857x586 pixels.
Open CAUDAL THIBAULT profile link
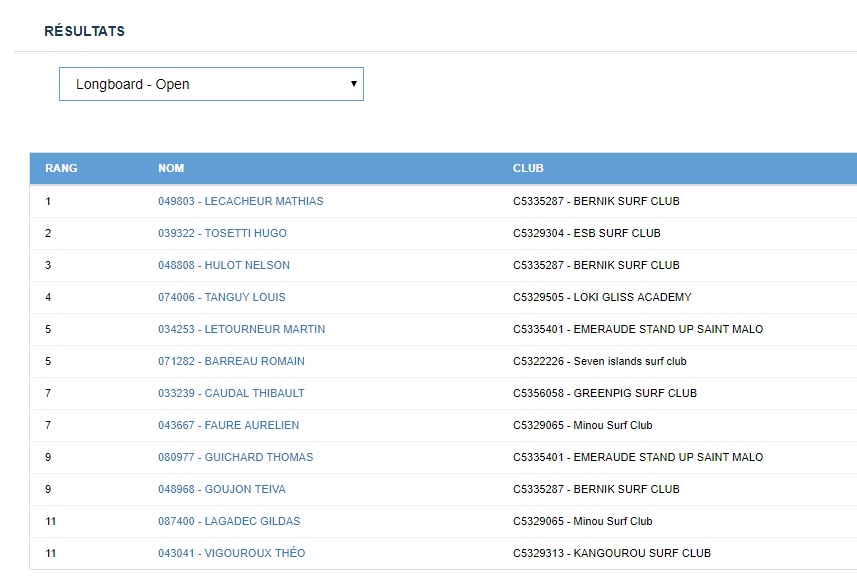coord(231,393)
